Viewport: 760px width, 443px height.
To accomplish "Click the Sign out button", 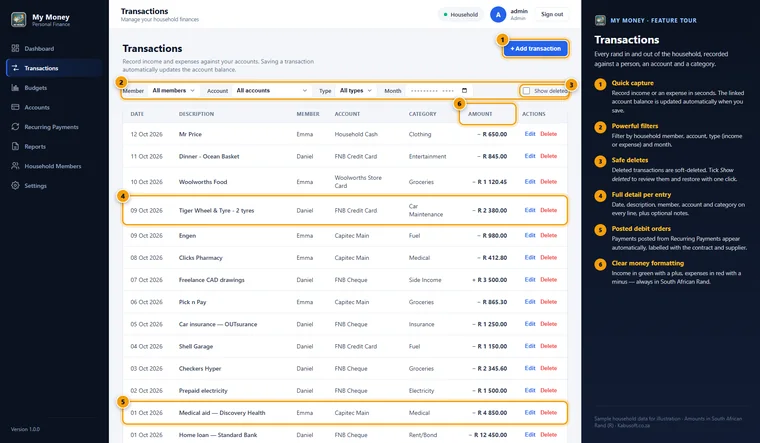I will point(552,15).
